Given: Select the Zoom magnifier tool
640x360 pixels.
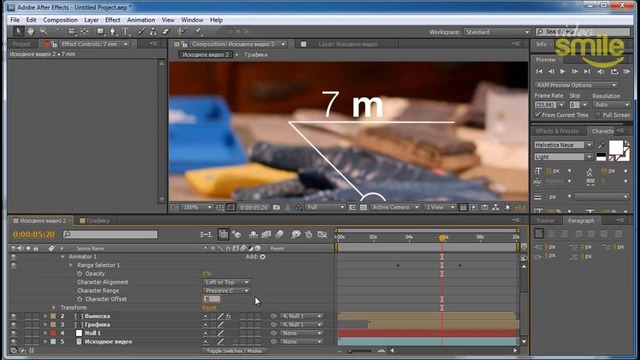Looking at the screenshot, I should [43, 31].
